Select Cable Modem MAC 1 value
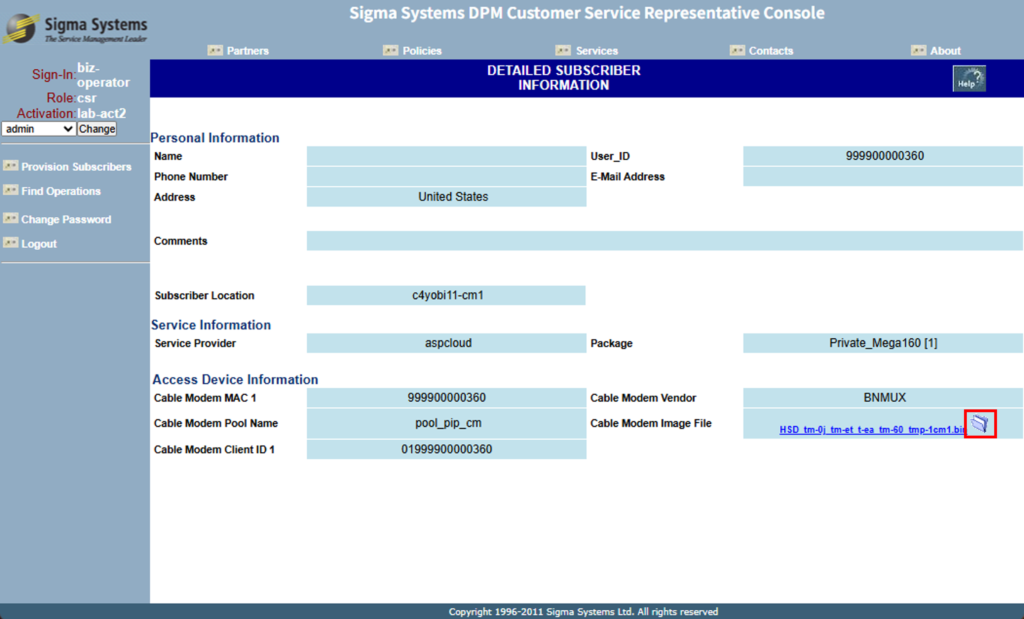The width and height of the screenshot is (1024, 619). pos(446,398)
